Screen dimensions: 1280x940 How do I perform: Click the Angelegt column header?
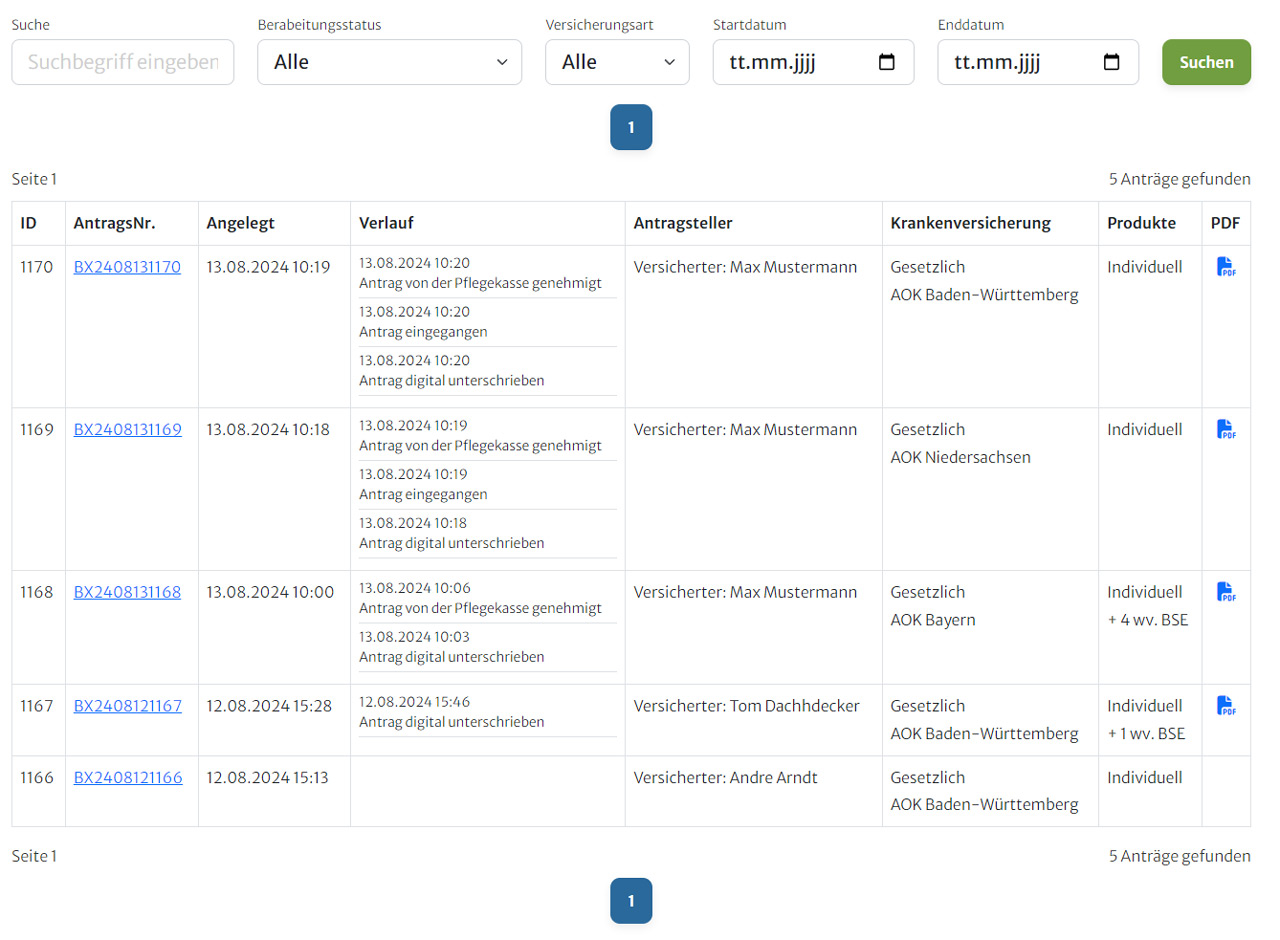click(241, 223)
